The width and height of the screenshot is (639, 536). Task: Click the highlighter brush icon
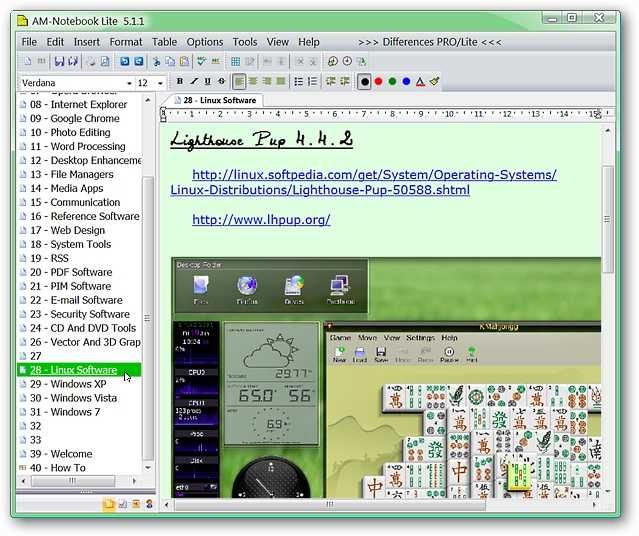pos(434,82)
